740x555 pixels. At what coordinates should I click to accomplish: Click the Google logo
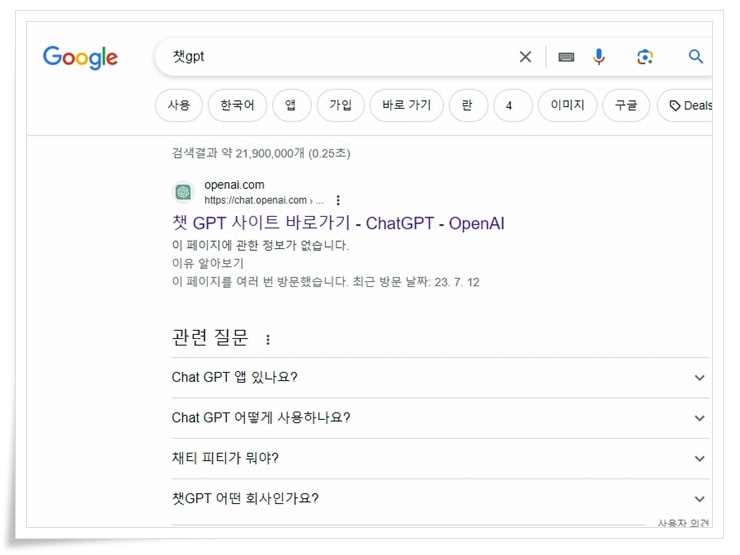pyautogui.click(x=80, y=58)
